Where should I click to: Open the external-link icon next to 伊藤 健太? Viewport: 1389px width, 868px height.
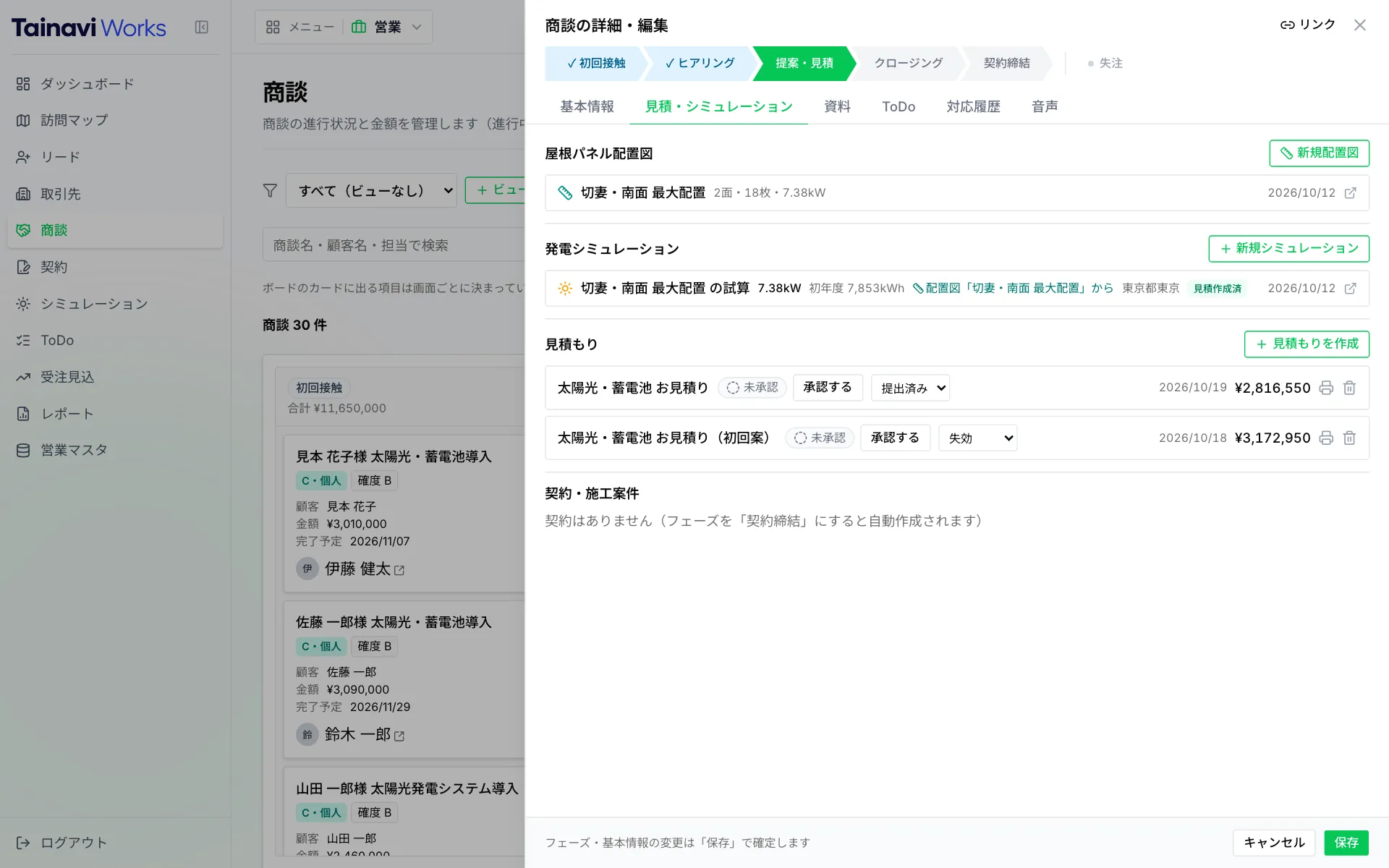point(399,570)
